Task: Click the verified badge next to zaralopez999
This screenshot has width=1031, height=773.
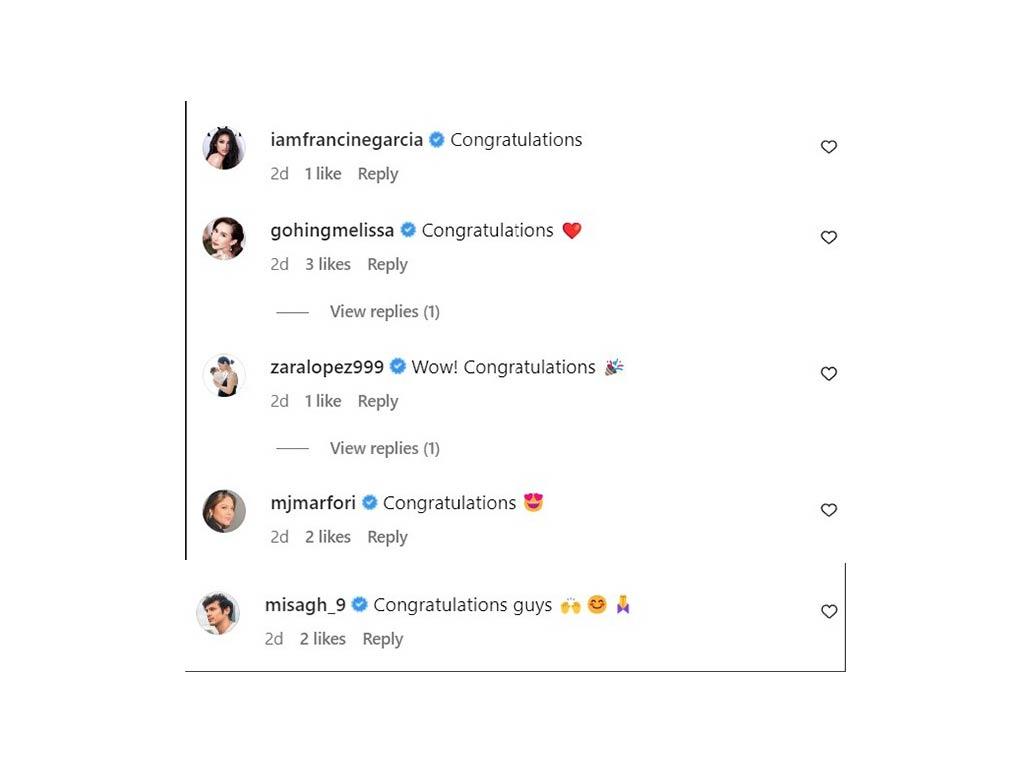Action: (x=397, y=367)
